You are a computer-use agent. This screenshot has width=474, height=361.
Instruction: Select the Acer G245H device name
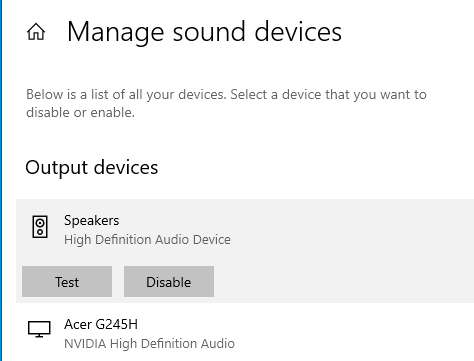(x=101, y=324)
